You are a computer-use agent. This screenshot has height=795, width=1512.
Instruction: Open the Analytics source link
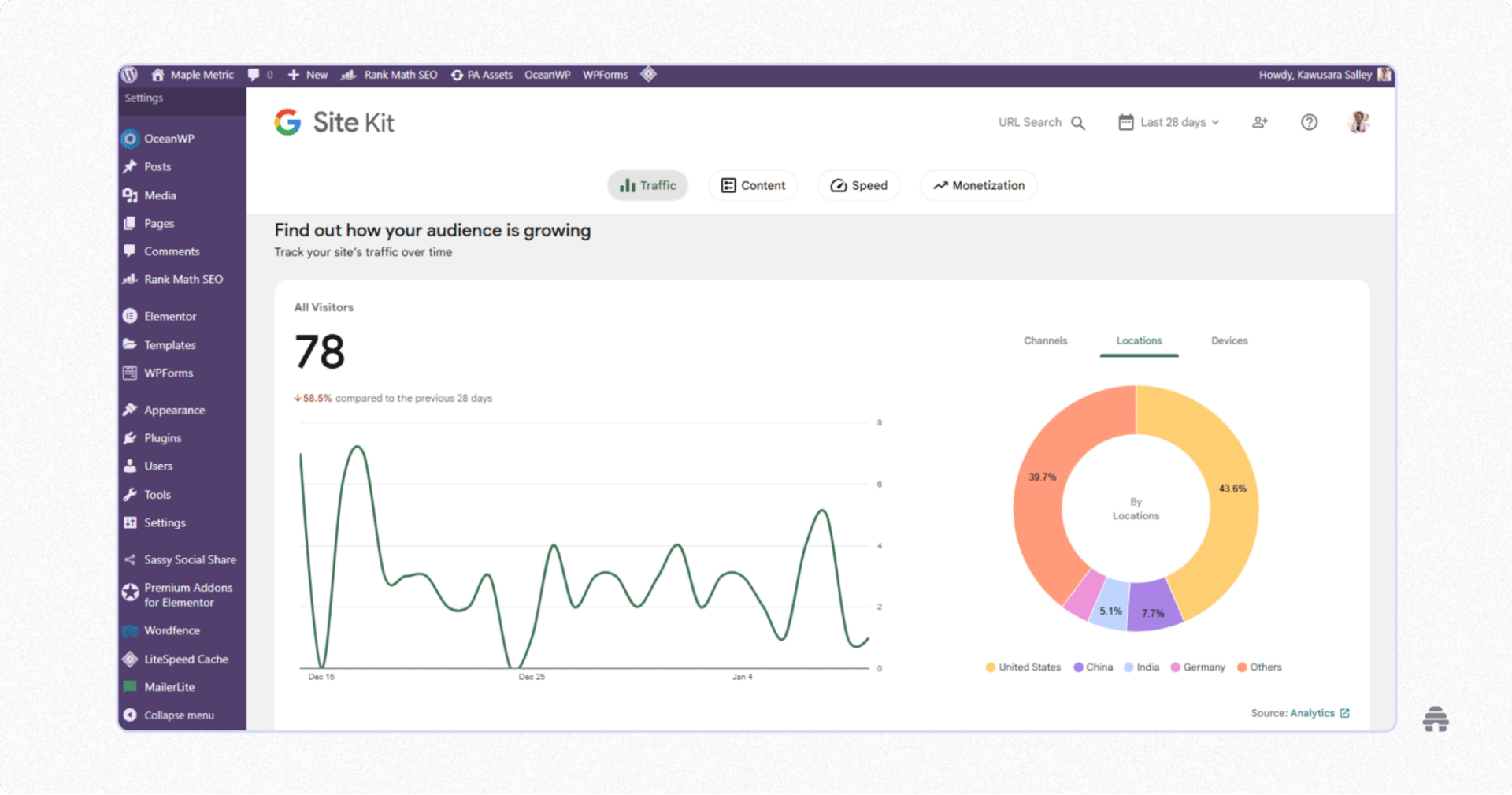tap(1316, 712)
